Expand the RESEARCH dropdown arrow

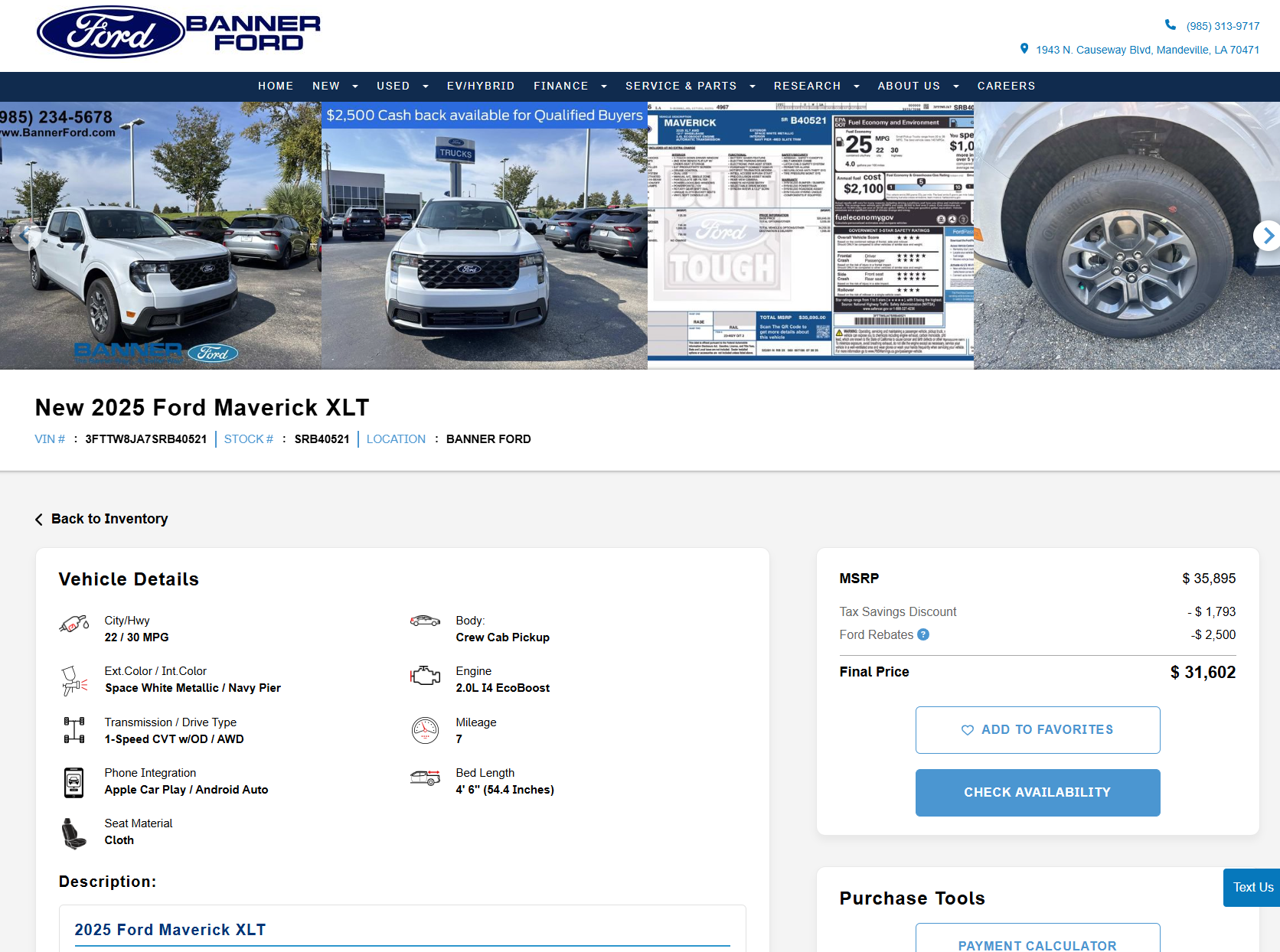[x=857, y=86]
